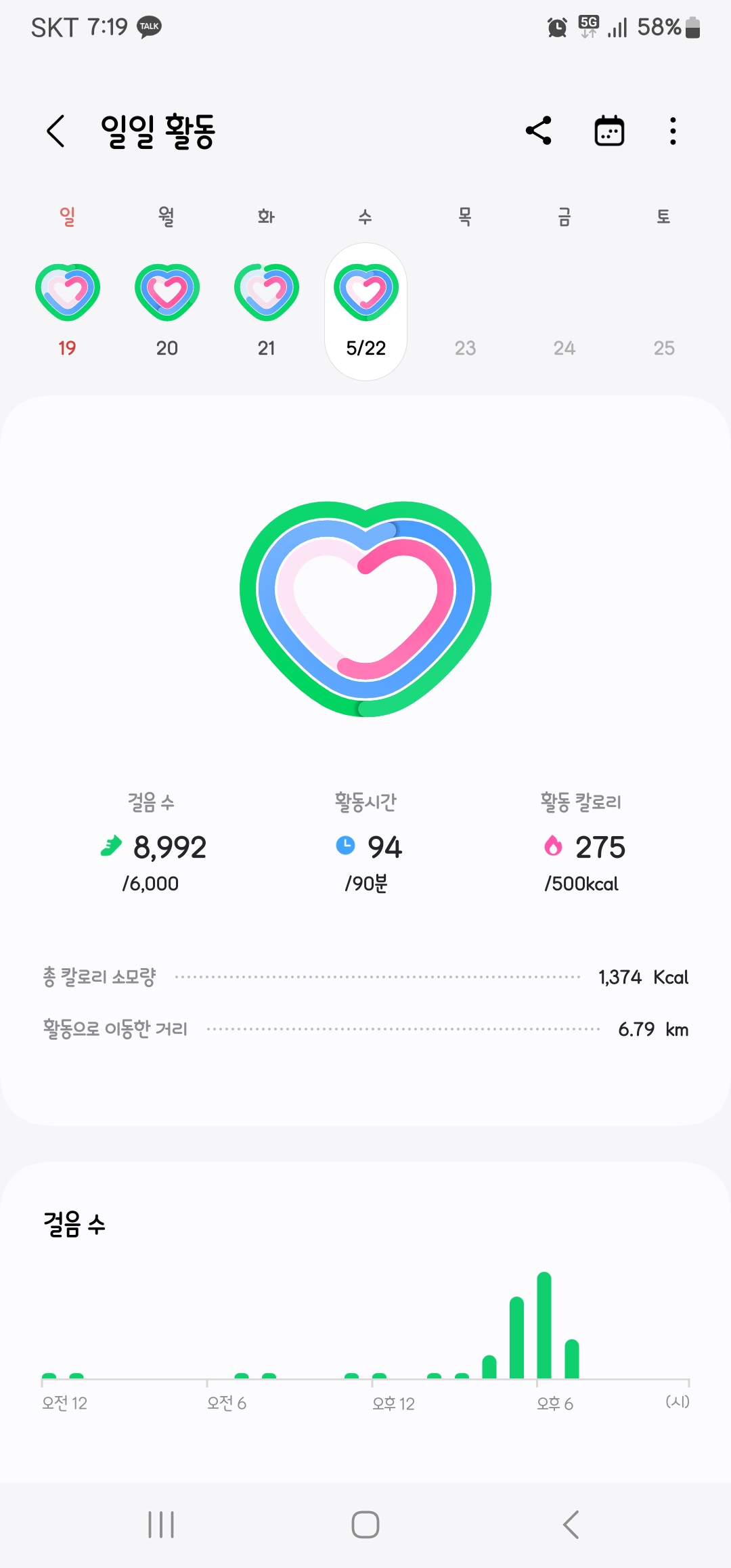This screenshot has width=731, height=1568.
Task: Select Thursday the 23rd date
Action: coord(465,348)
